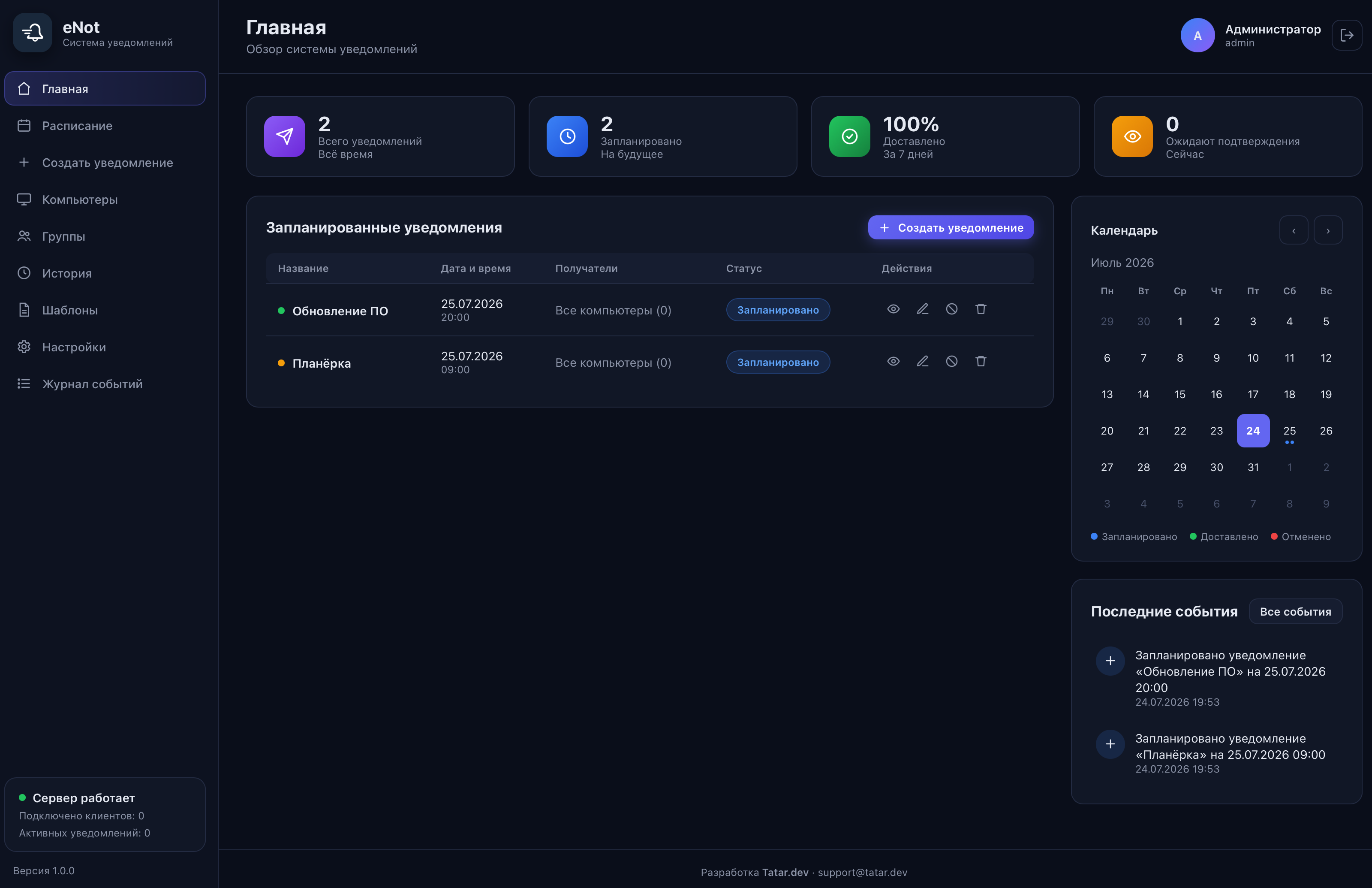Click the Все события button

pyautogui.click(x=1295, y=612)
